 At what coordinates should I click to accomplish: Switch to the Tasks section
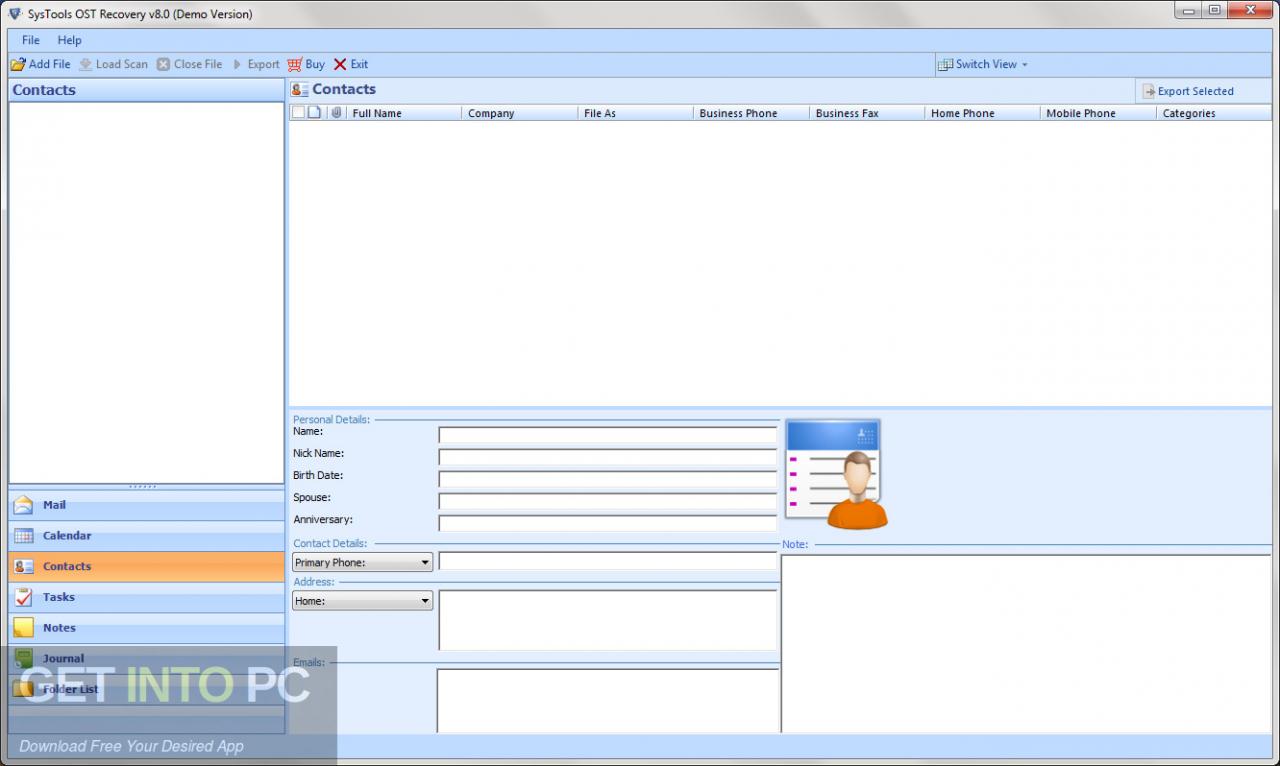click(147, 597)
